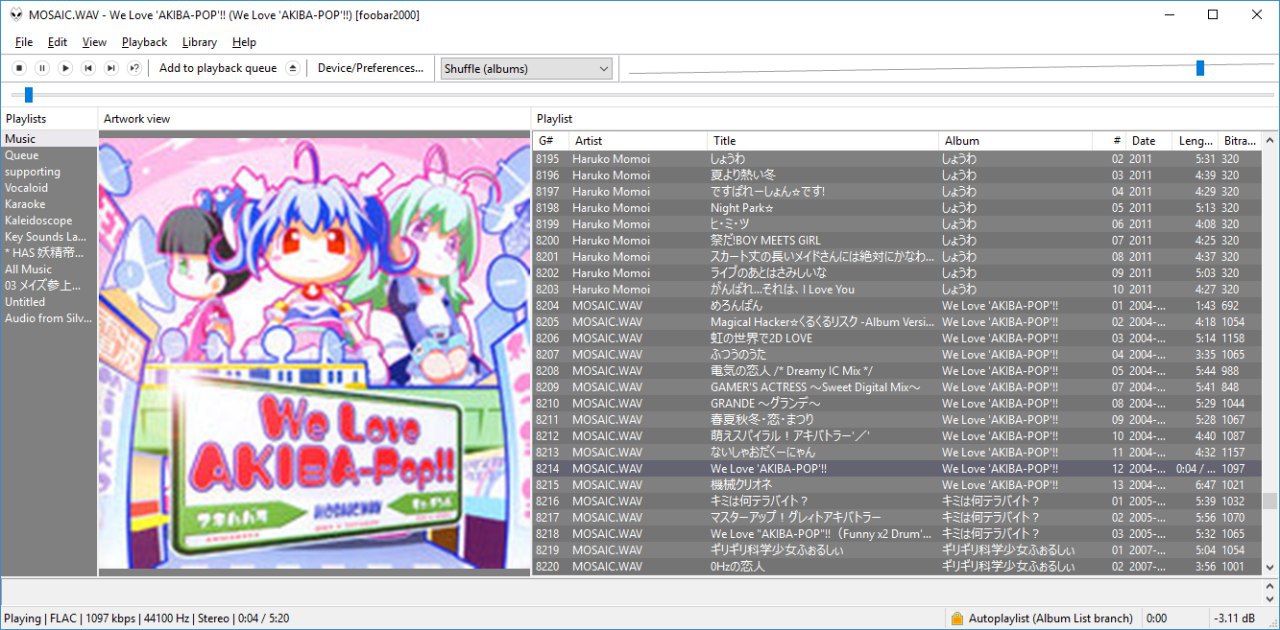Click the eject icon in the toolbar
This screenshot has width=1280, height=630.
[292, 68]
